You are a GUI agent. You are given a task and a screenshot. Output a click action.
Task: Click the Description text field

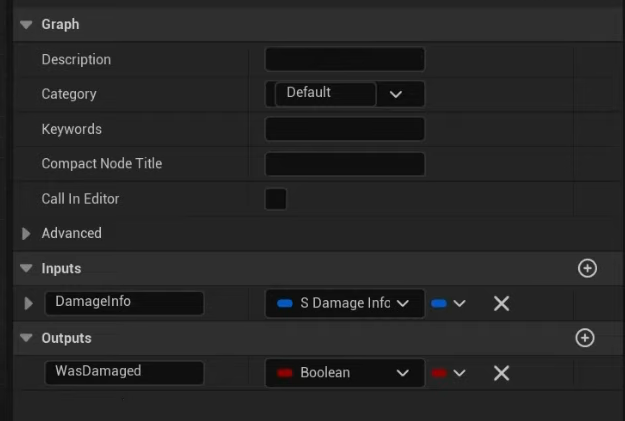[345, 60]
